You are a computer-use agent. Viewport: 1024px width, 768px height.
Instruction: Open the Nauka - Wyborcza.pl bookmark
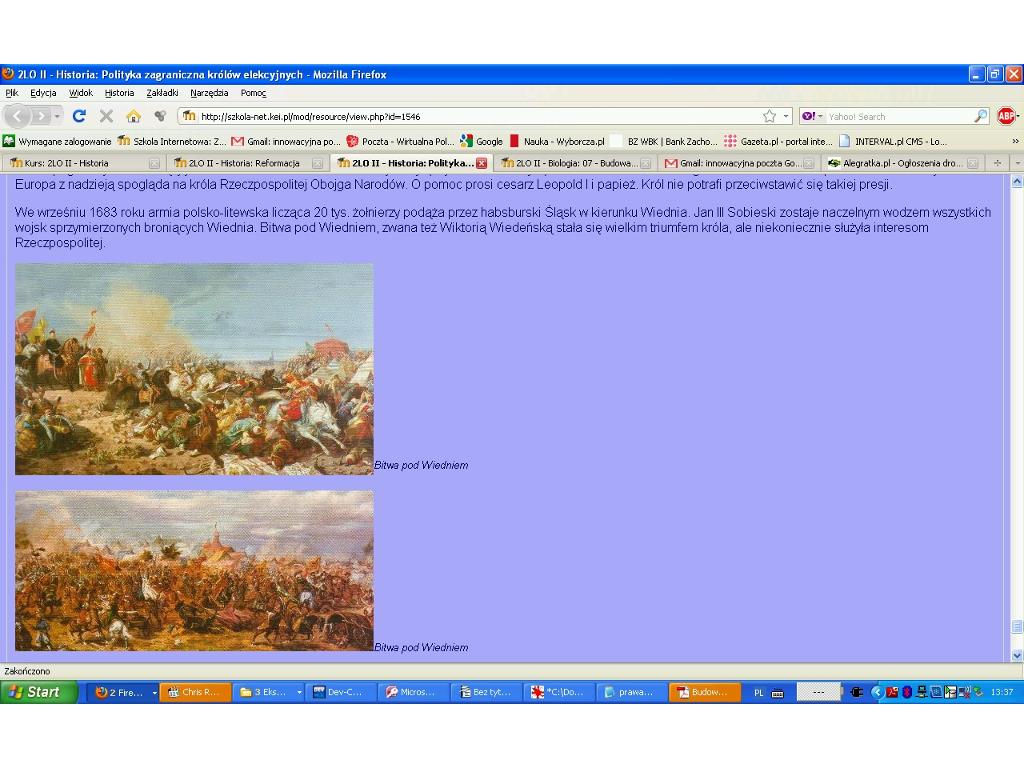coord(557,141)
